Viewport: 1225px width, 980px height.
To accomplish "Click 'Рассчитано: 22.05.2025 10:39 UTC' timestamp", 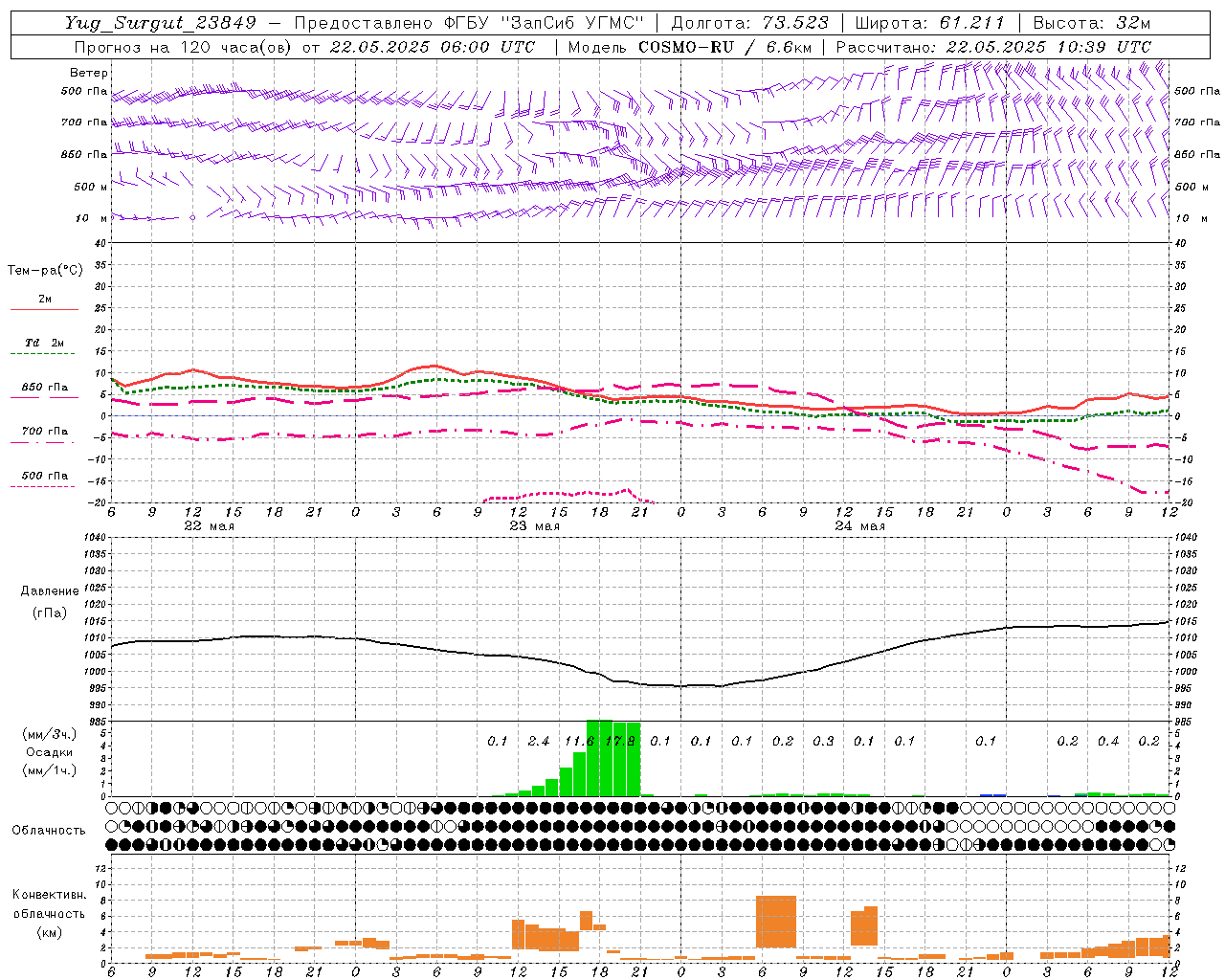I will coord(994,46).
